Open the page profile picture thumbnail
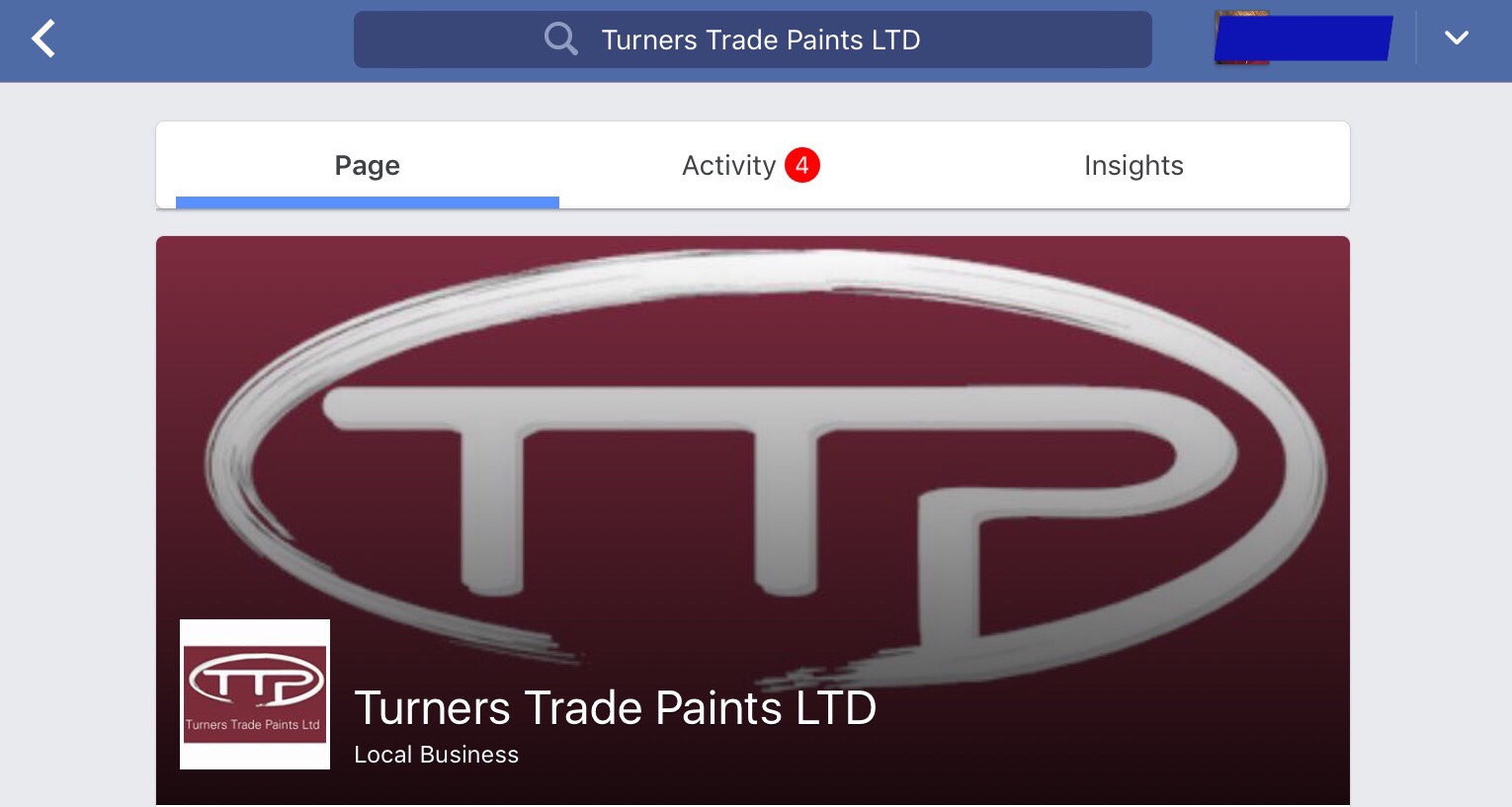The image size is (1512, 807). (x=255, y=694)
